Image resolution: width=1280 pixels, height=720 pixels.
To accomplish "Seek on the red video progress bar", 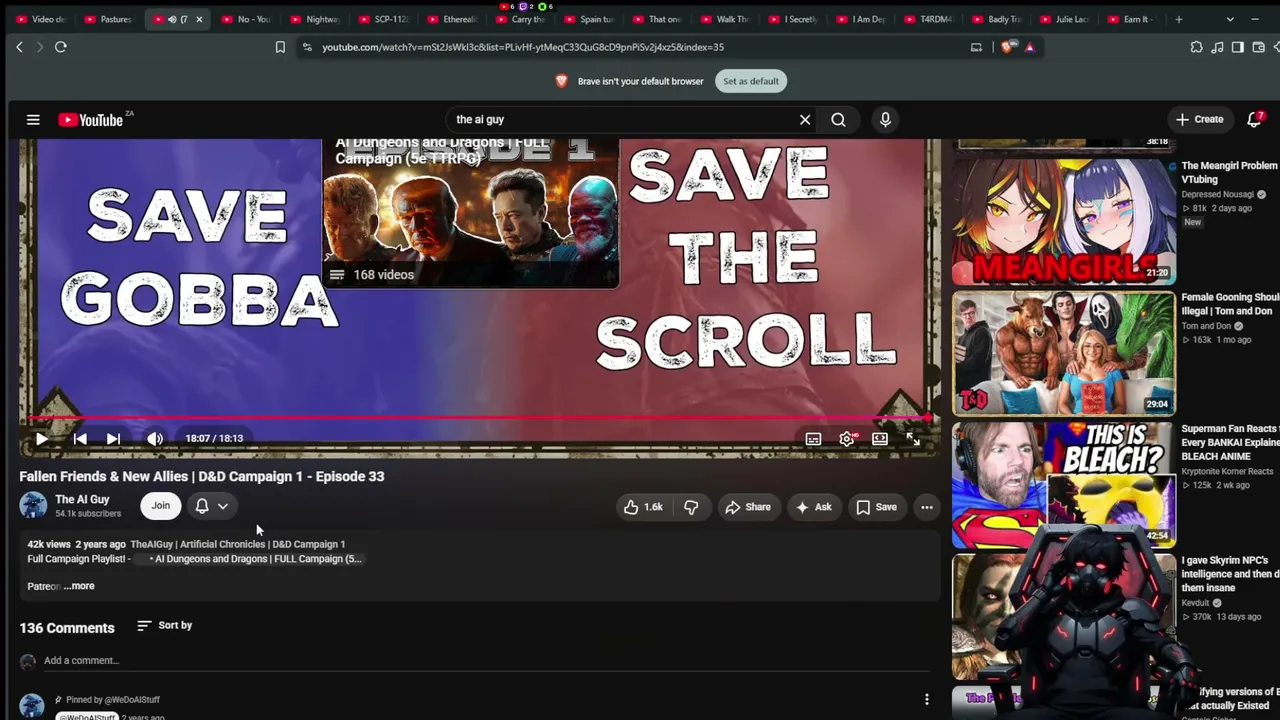I will click(480, 418).
